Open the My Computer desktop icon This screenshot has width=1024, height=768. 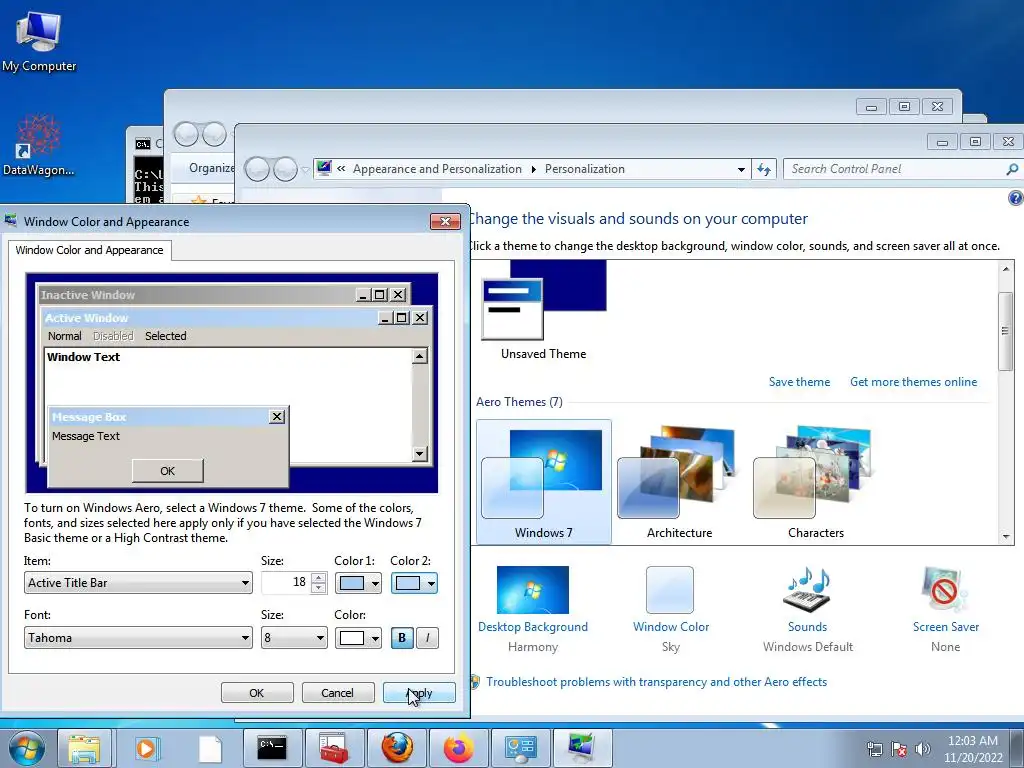(x=39, y=40)
